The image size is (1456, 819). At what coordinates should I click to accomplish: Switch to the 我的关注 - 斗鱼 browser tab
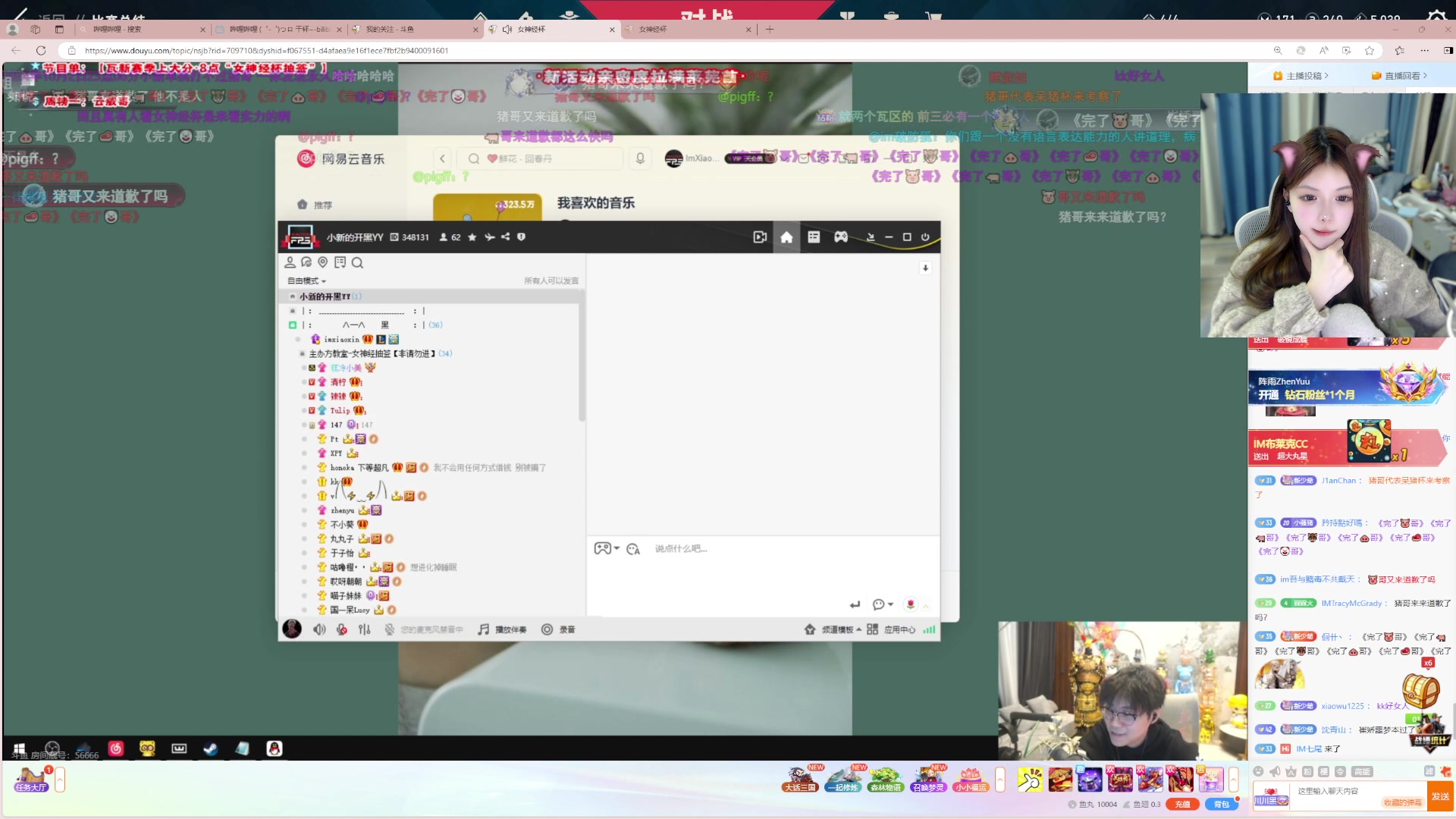(416, 29)
